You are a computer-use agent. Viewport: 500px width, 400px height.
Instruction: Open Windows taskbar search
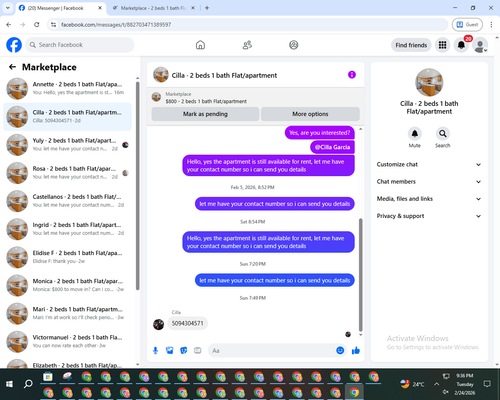point(28,384)
